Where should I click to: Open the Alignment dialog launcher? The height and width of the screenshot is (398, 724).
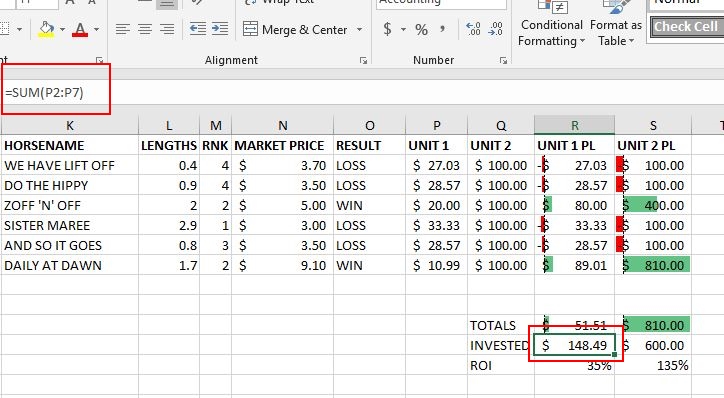[x=364, y=60]
